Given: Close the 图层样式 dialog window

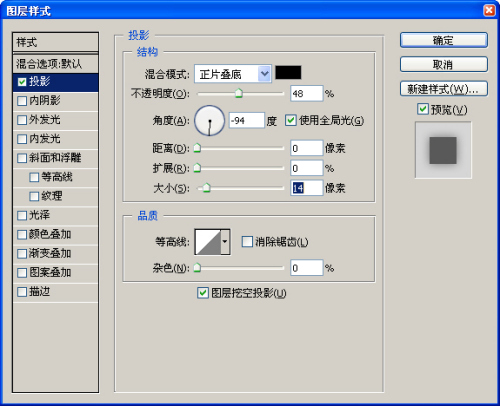Looking at the screenshot, I should pyautogui.click(x=489, y=10).
